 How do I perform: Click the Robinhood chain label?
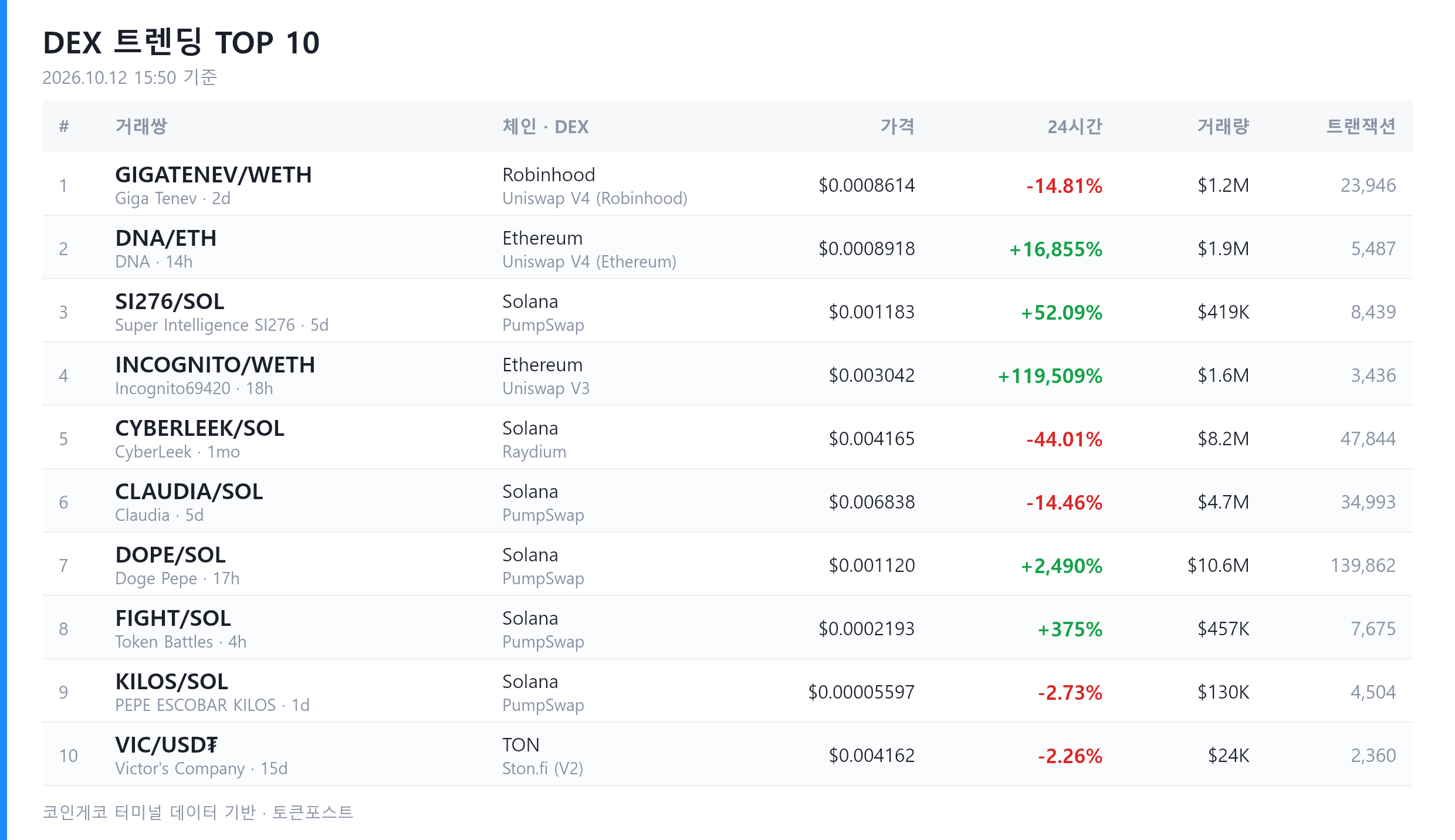pyautogui.click(x=549, y=175)
